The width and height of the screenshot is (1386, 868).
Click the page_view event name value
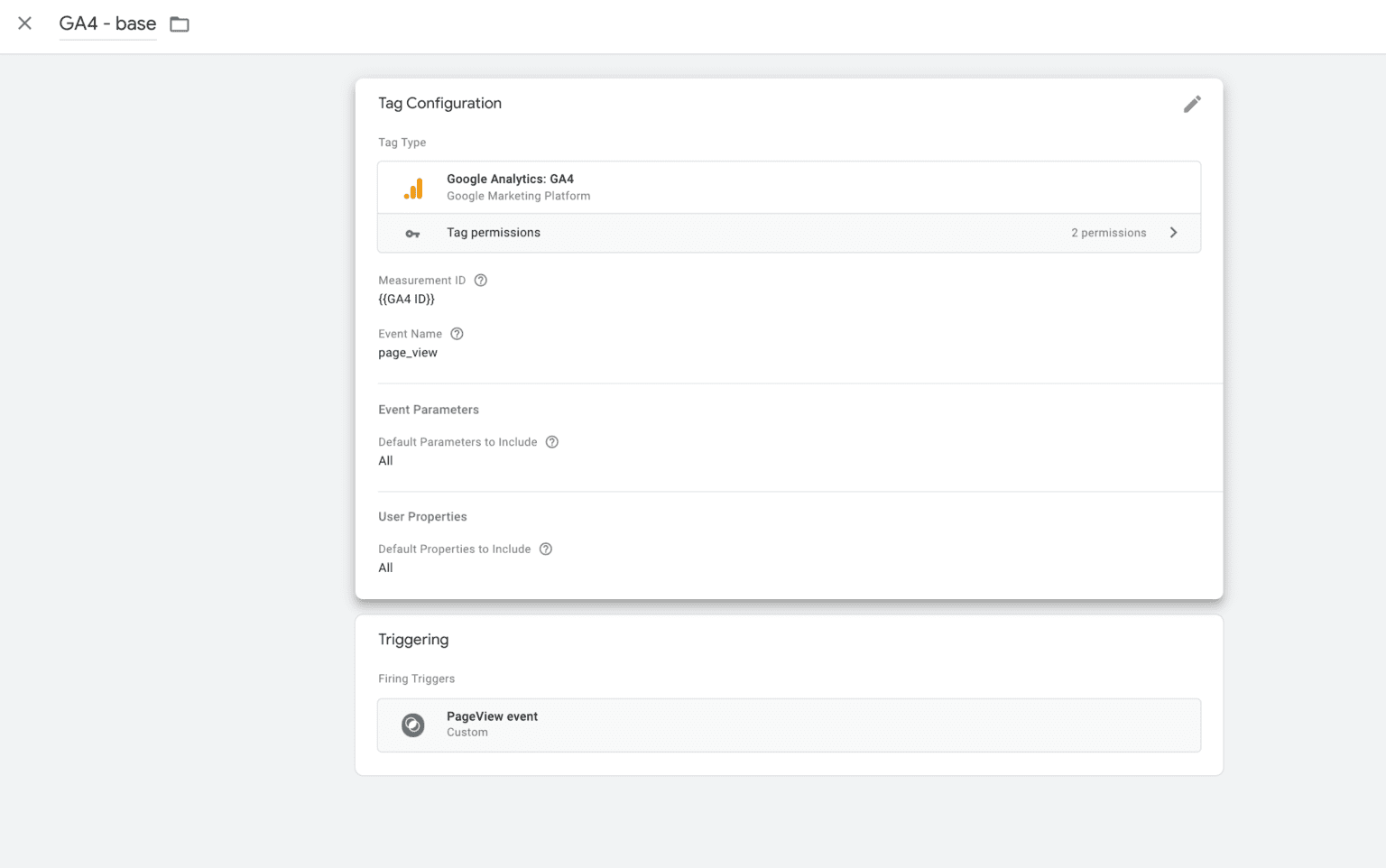pos(408,353)
